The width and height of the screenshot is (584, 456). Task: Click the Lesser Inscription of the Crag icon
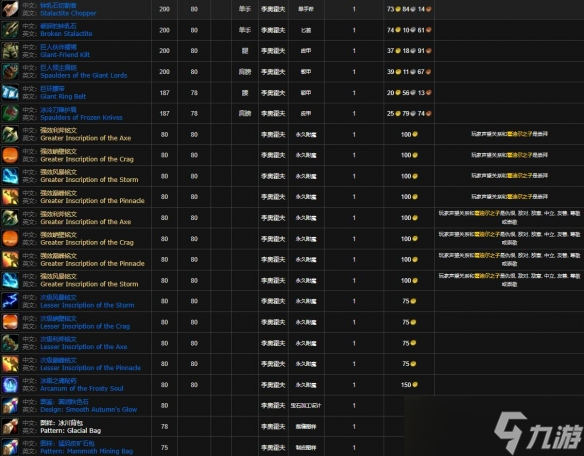click(x=10, y=322)
